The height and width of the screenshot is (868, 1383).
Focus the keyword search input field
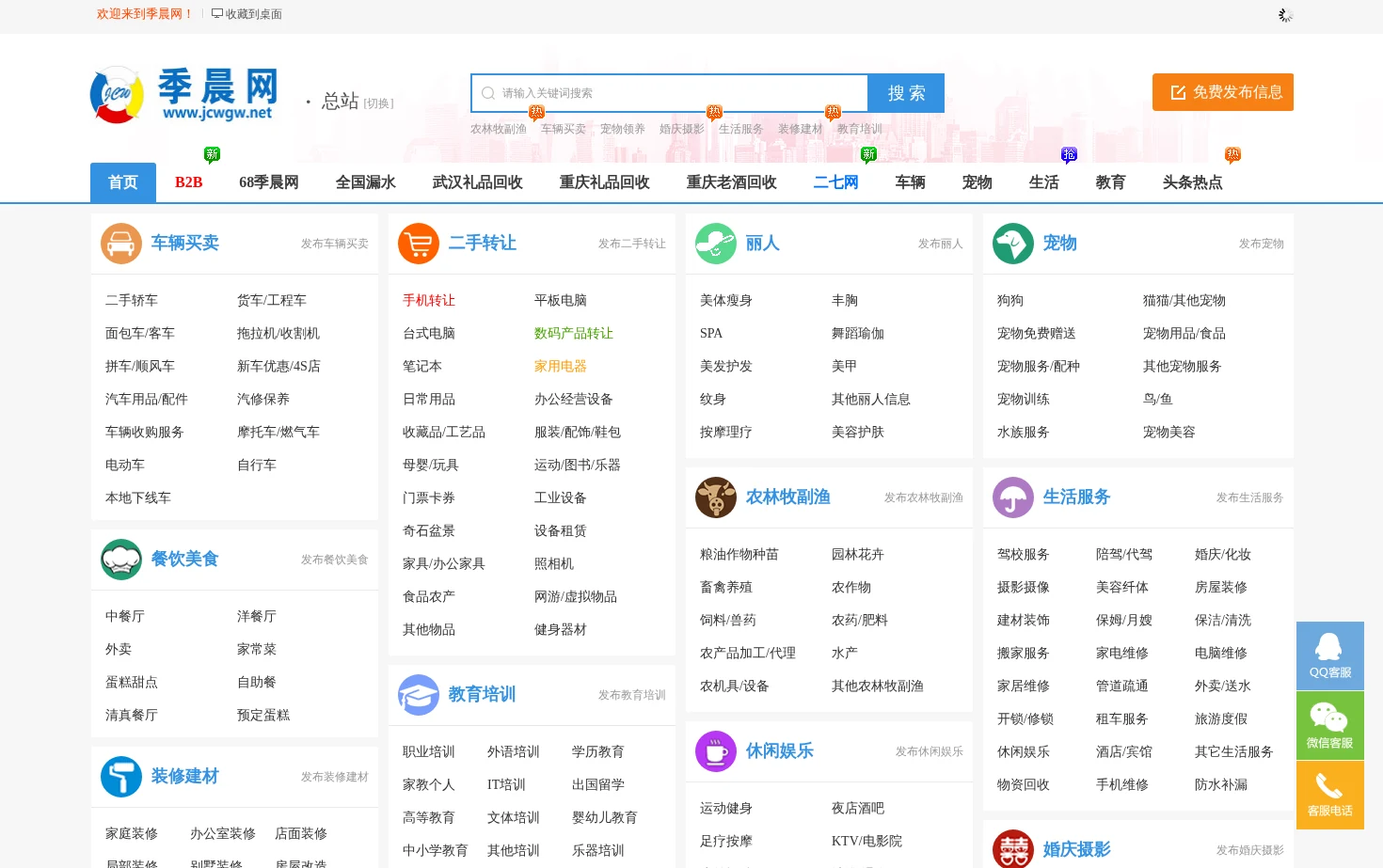tap(670, 93)
